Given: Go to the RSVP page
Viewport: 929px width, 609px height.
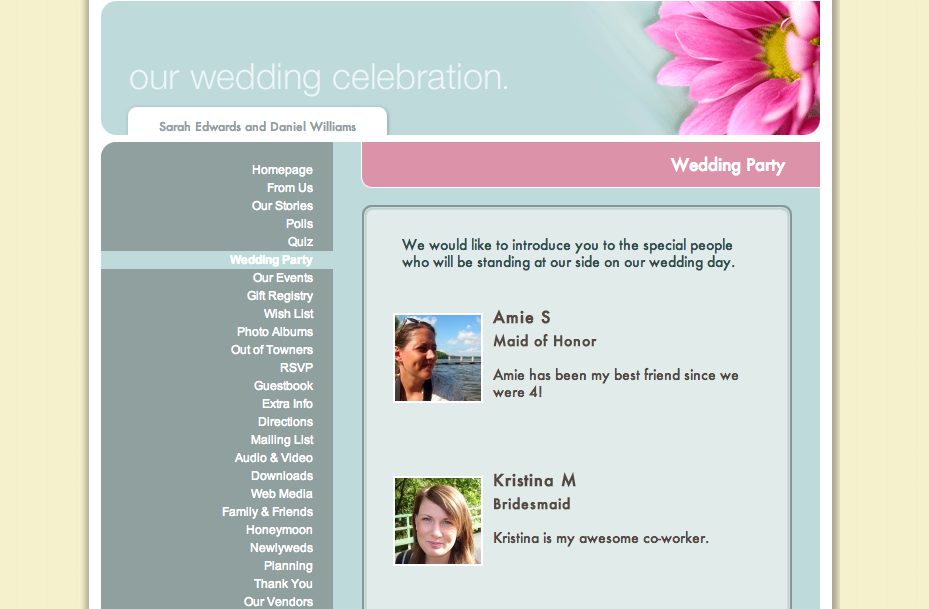Looking at the screenshot, I should (x=296, y=368).
